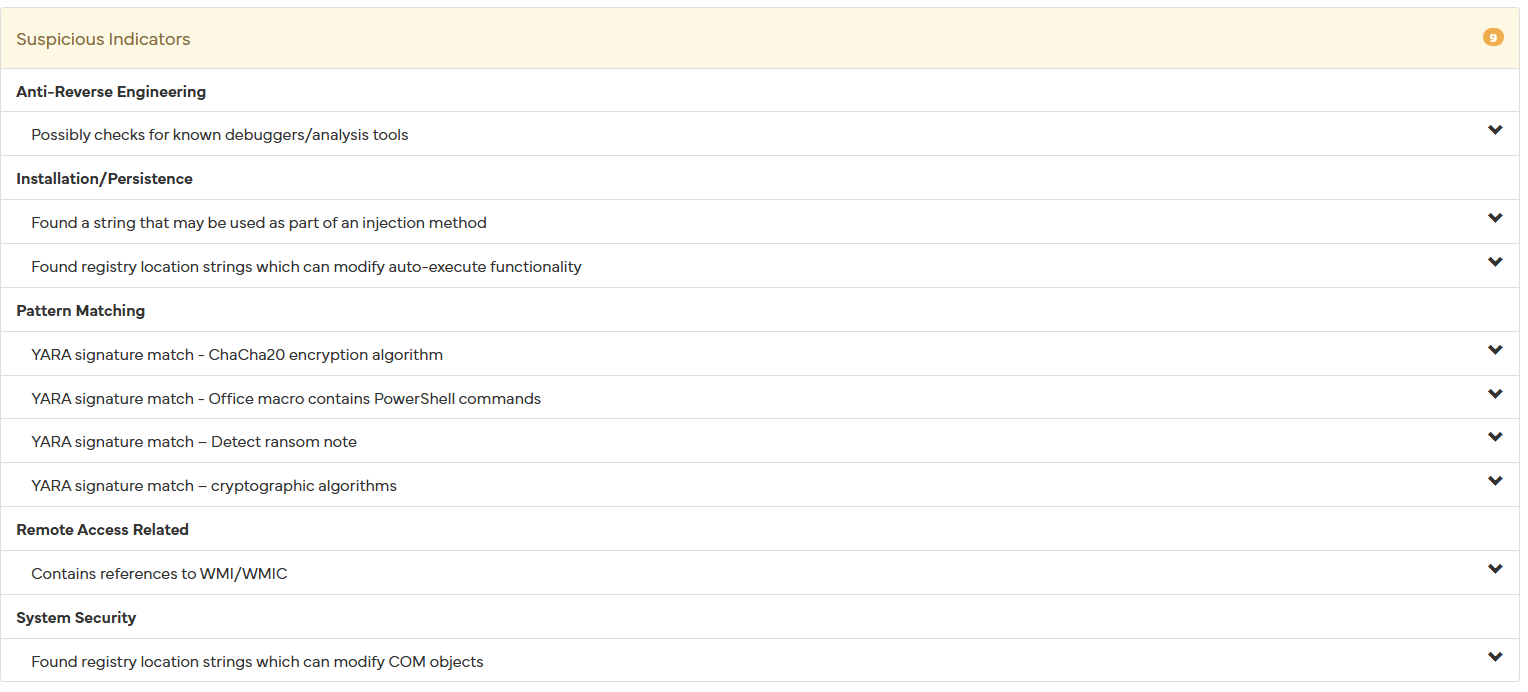Image resolution: width=1528 pixels, height=692 pixels.
Task: Open the ChaCha20 encryption algorithm YARA match
Action: click(236, 355)
